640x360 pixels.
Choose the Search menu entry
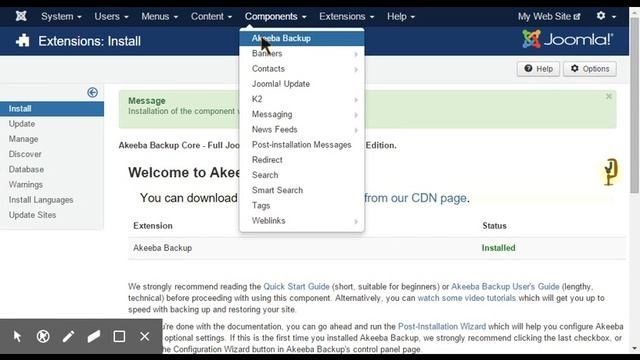click(x=302, y=175)
